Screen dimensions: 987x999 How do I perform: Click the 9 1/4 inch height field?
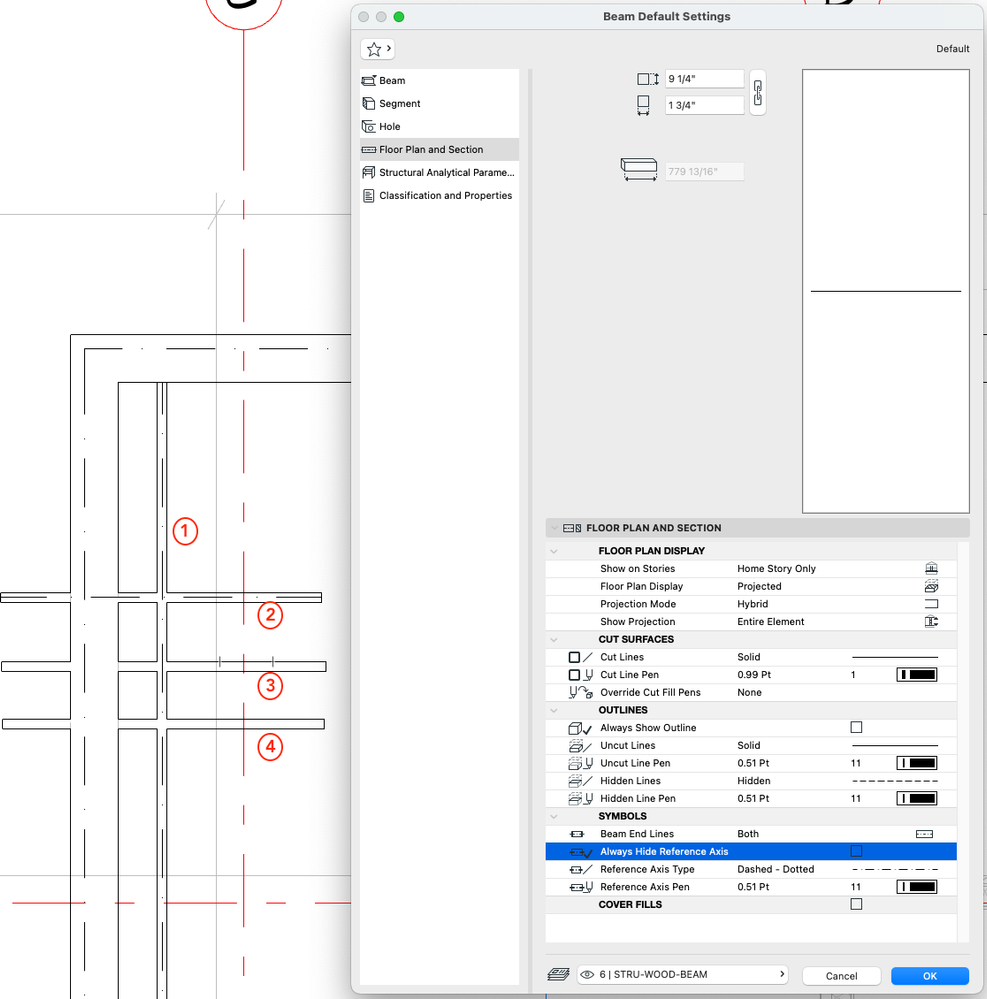pos(705,78)
